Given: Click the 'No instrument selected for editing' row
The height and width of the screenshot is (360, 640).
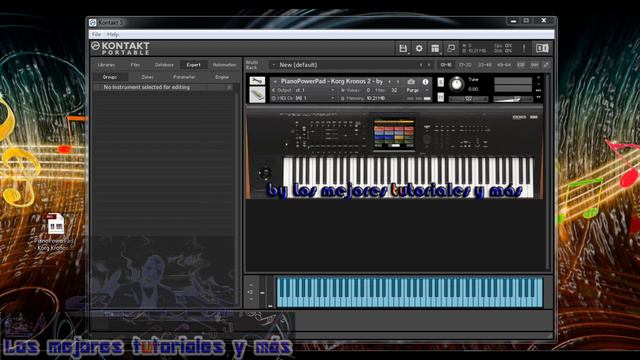Looking at the screenshot, I should [x=163, y=87].
